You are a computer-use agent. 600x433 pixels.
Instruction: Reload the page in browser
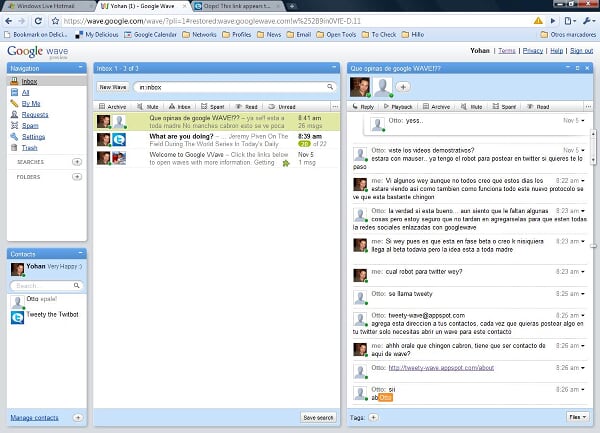[x=38, y=21]
